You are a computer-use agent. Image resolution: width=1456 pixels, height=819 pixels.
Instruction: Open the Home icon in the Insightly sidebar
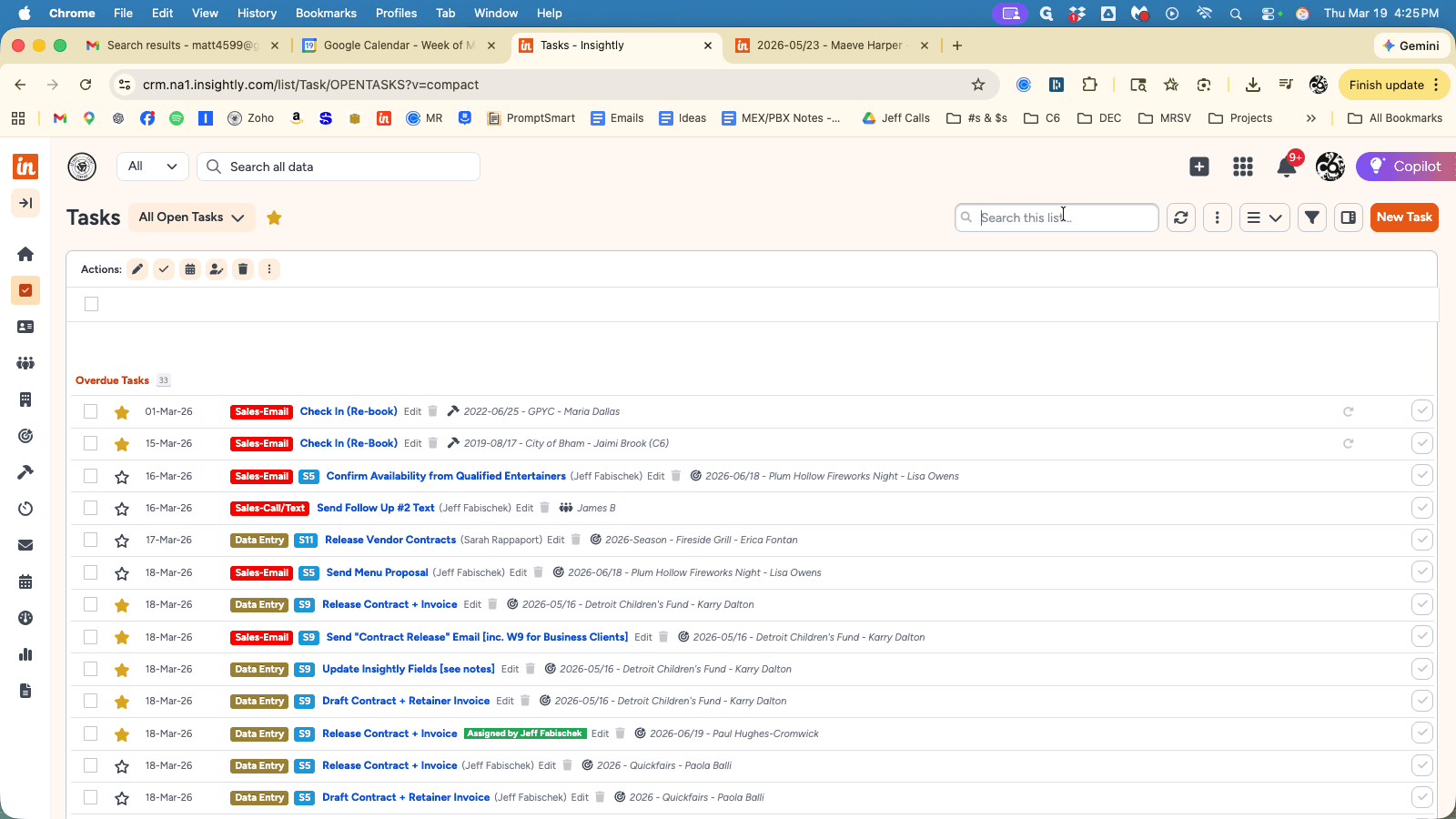pyautogui.click(x=25, y=254)
